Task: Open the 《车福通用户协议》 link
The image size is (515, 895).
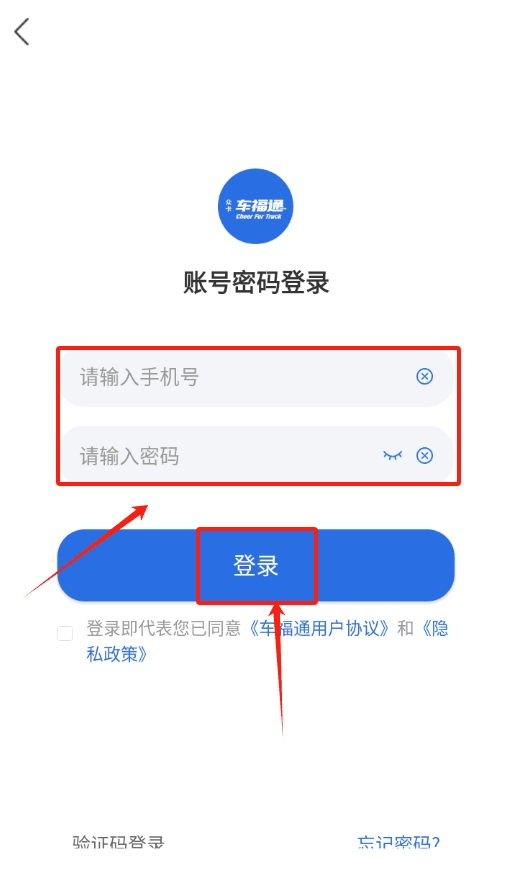Action: point(319,629)
